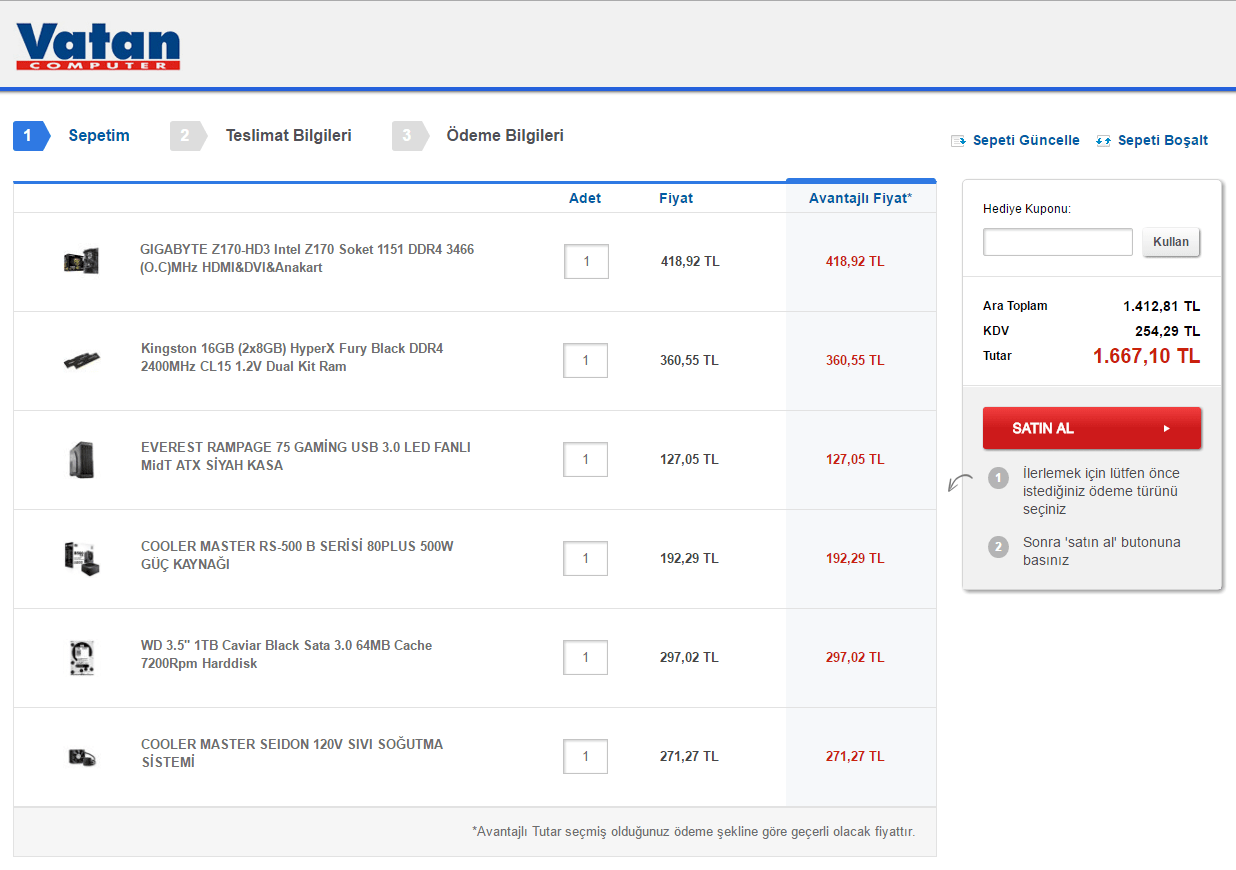The height and width of the screenshot is (870, 1236).
Task: Open the EVEREST RAMPAGE 75 case thumbnail
Action: [81, 460]
